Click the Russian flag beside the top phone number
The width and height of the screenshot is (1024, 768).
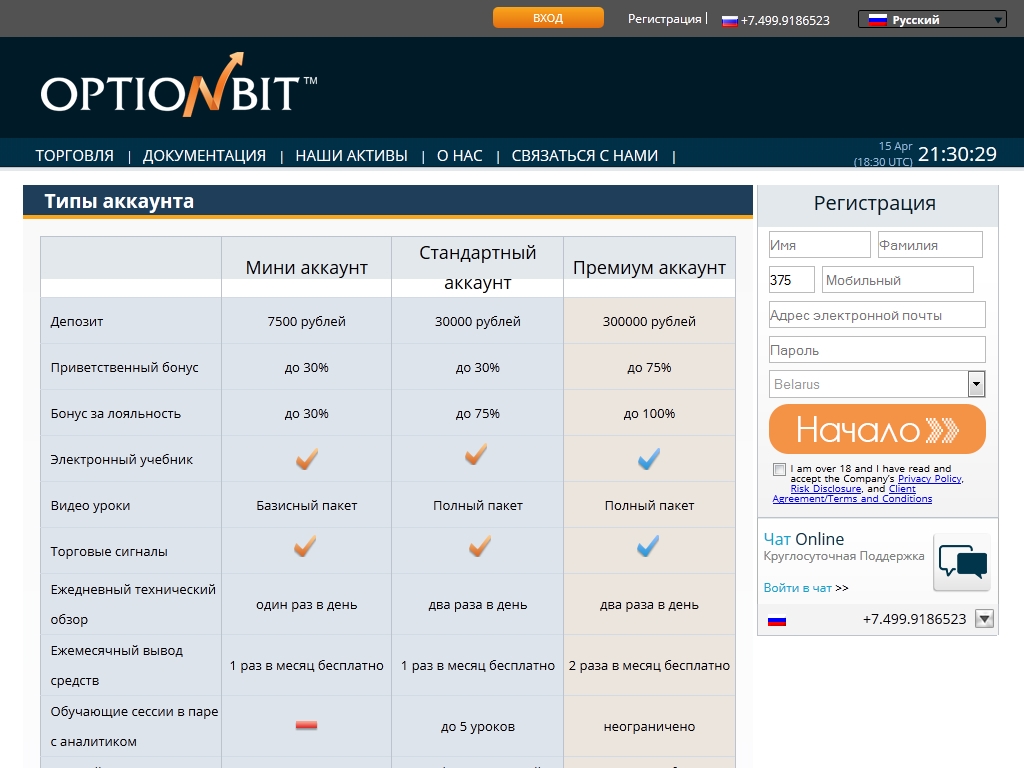coord(730,20)
